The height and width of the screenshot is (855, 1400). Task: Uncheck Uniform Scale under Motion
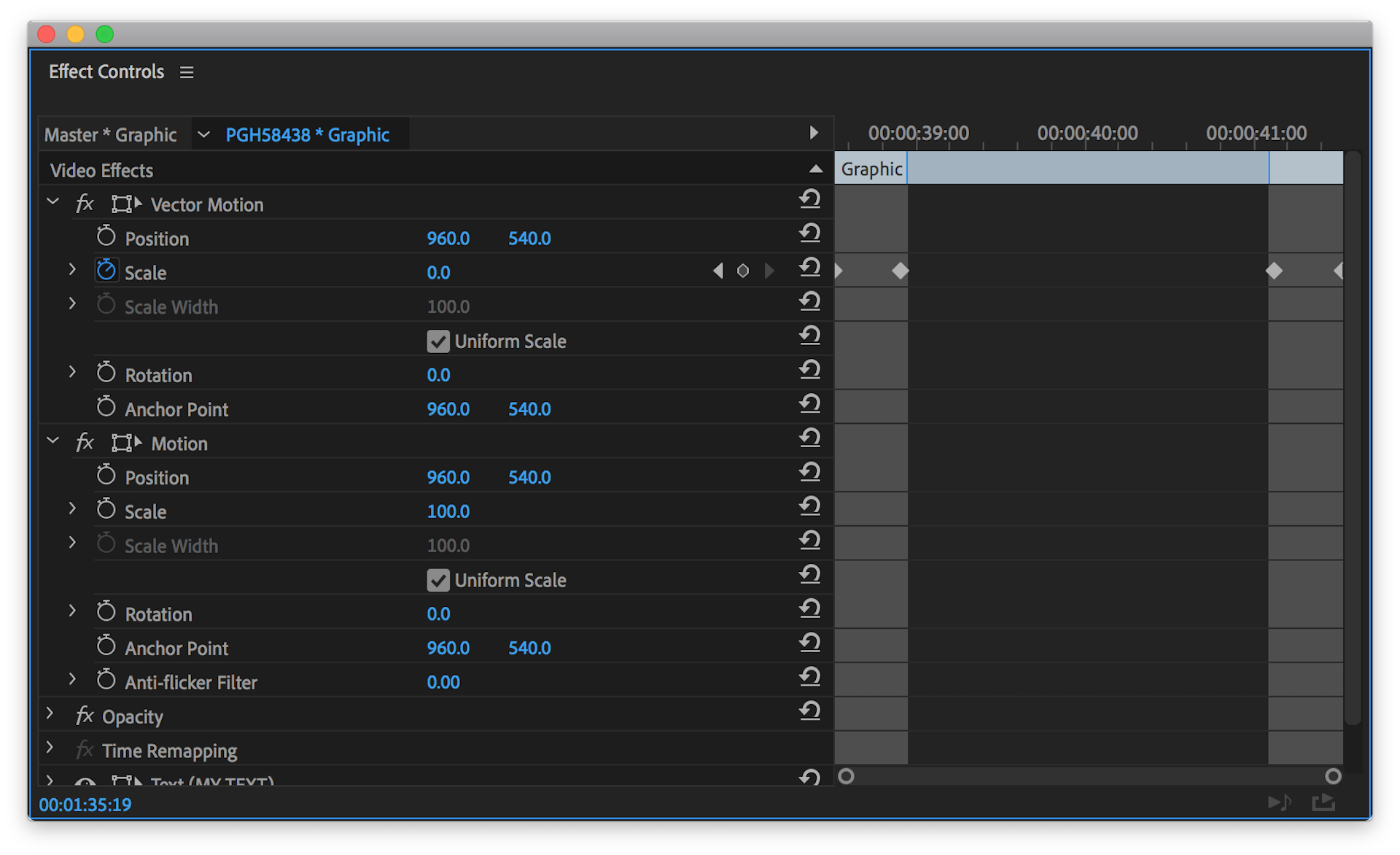click(x=438, y=581)
